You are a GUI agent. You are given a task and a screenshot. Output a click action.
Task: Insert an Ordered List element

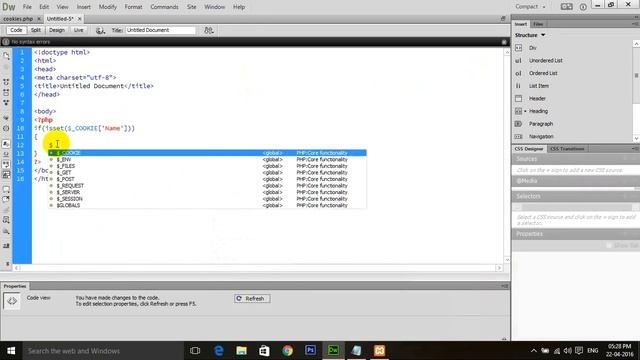click(x=543, y=73)
